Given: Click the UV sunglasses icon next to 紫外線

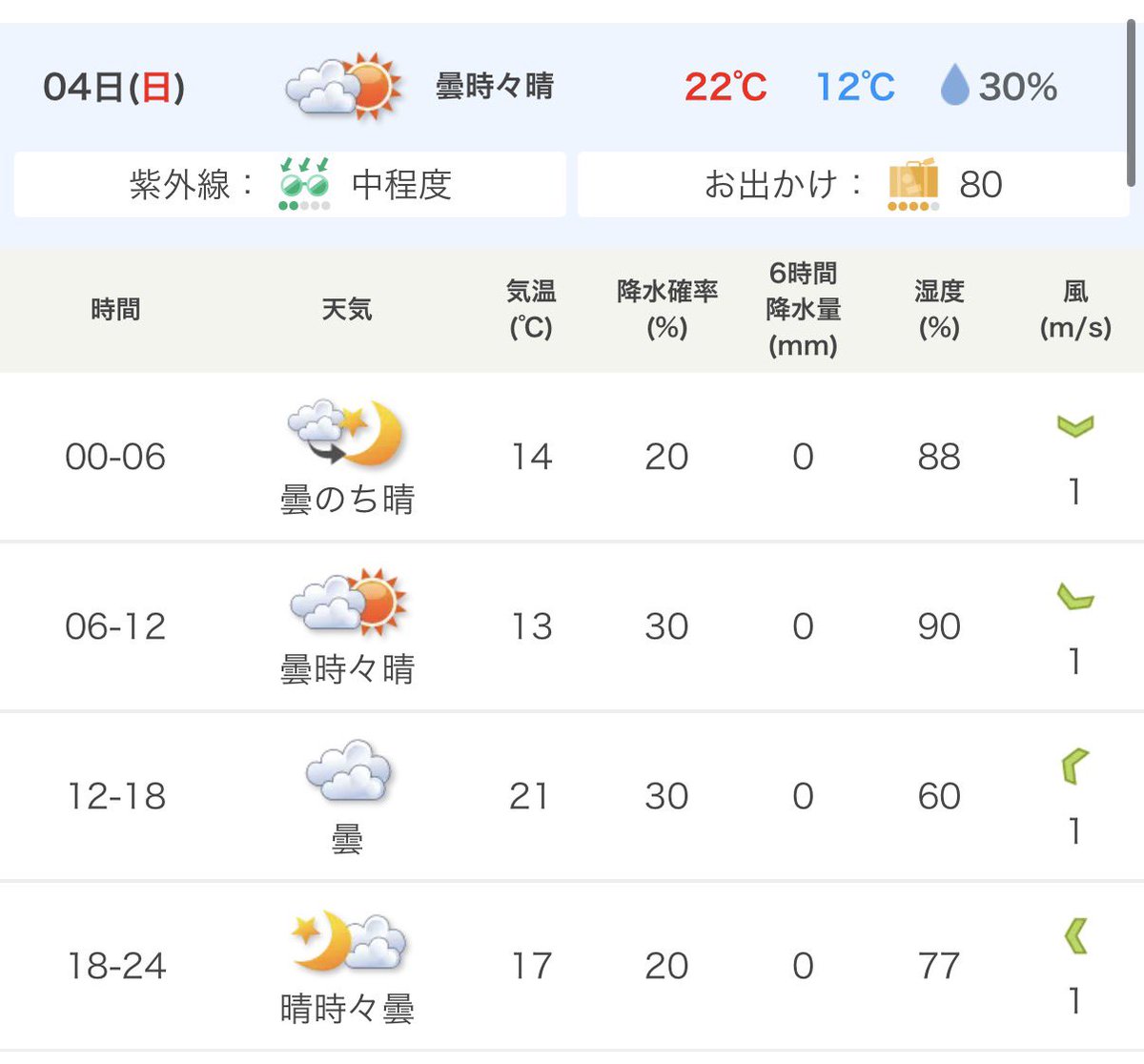Looking at the screenshot, I should [x=304, y=184].
